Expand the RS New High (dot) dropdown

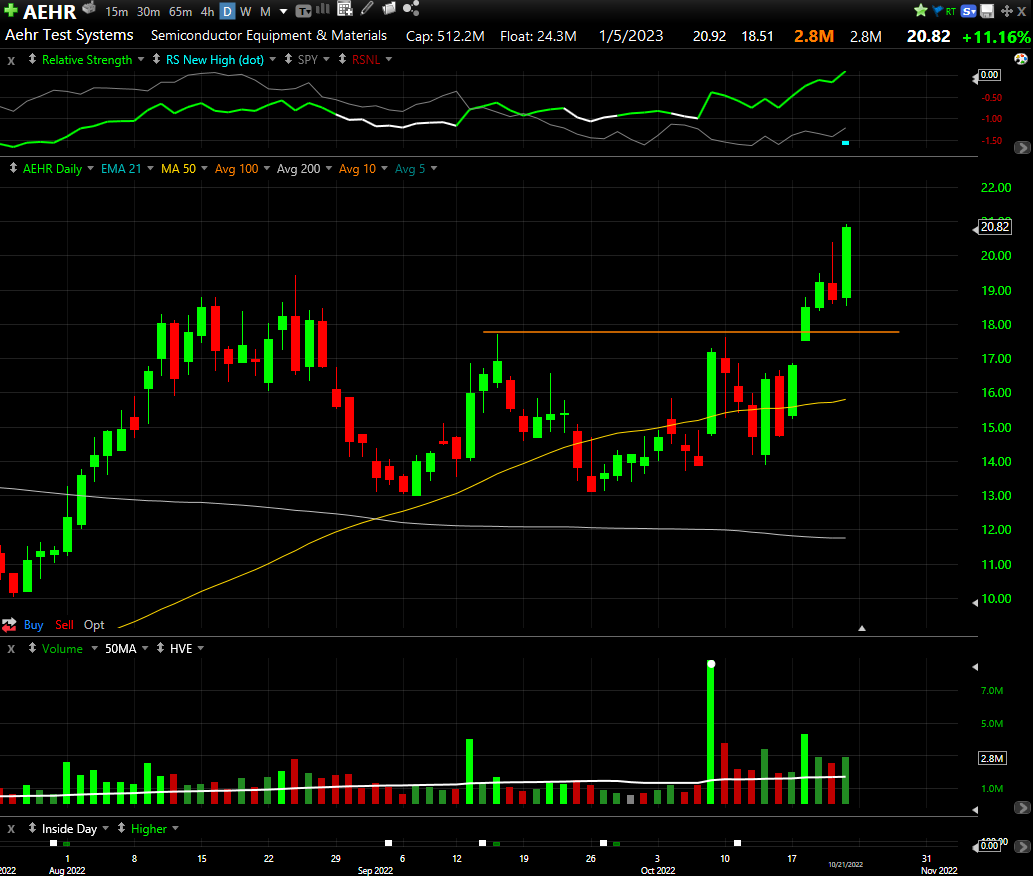[272, 59]
